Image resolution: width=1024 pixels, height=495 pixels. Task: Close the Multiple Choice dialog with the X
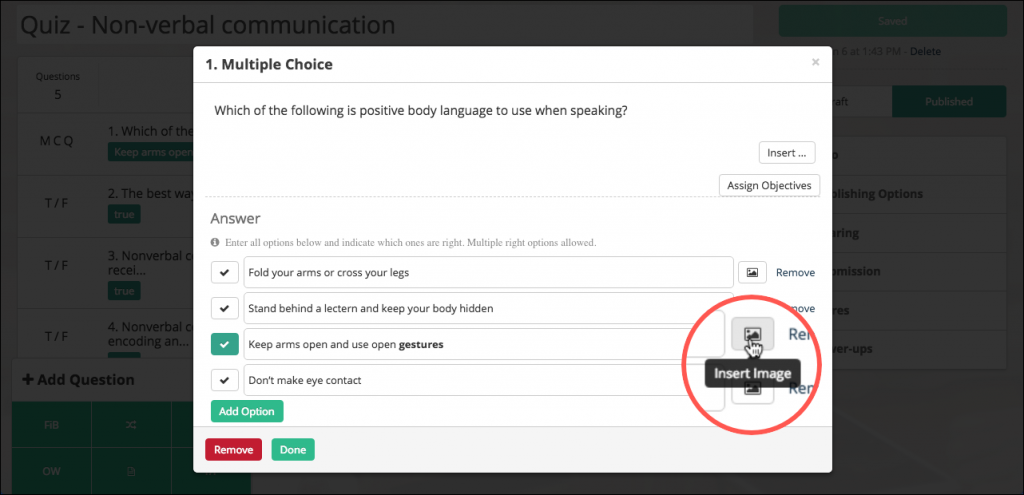point(815,62)
